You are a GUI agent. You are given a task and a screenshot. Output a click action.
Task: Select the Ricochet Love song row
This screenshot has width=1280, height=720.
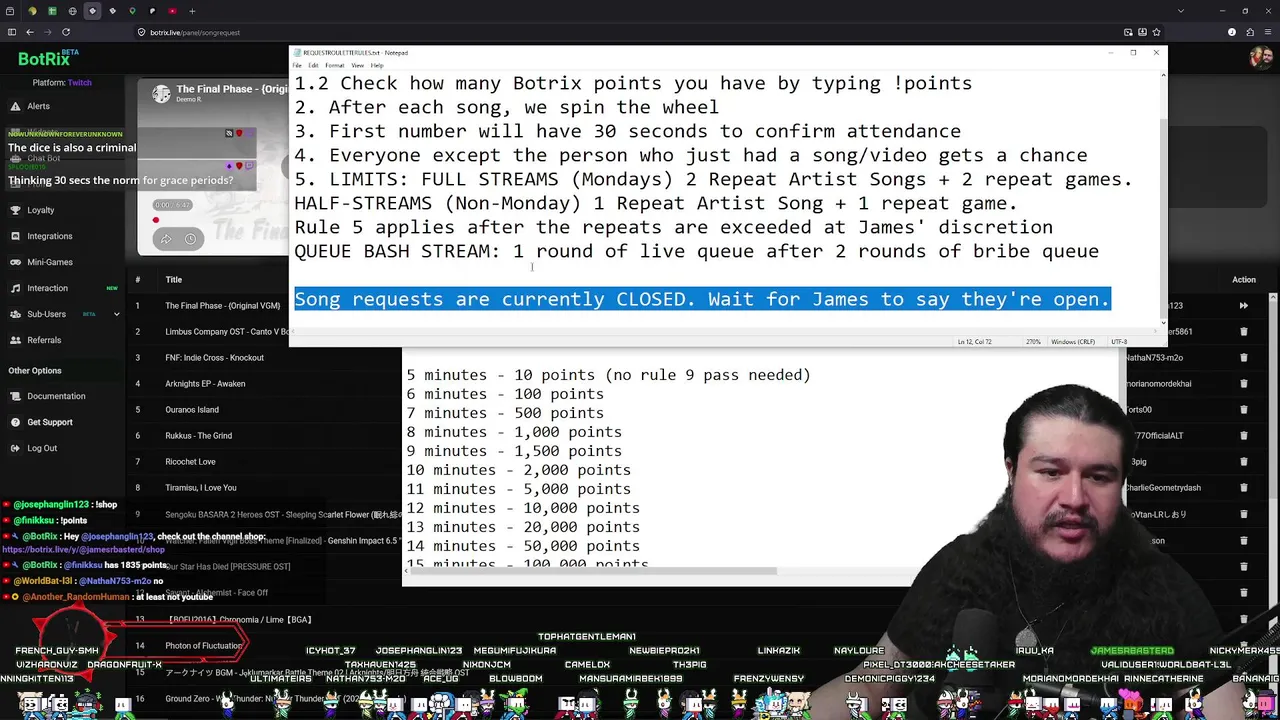(x=190, y=462)
